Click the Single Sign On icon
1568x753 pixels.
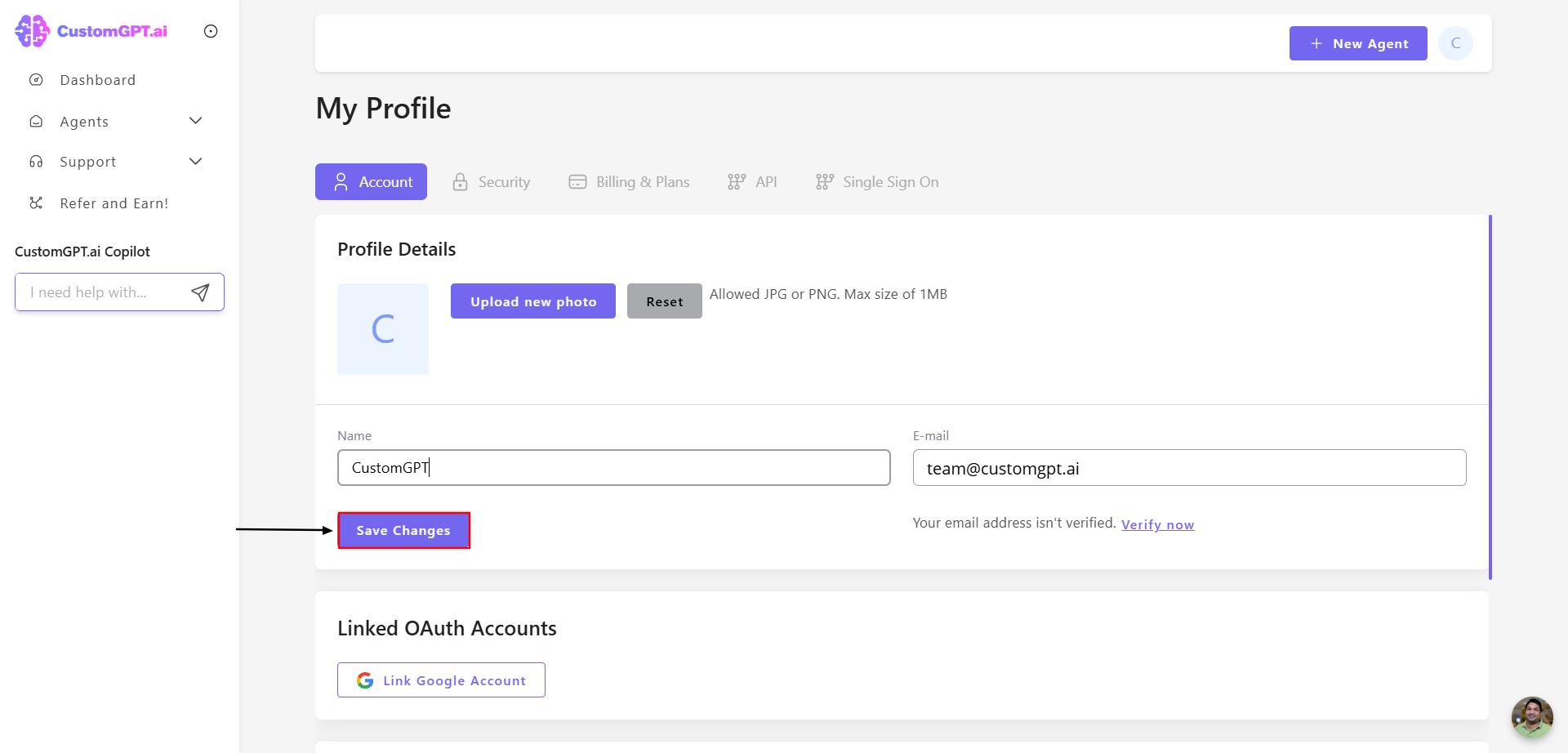point(825,182)
